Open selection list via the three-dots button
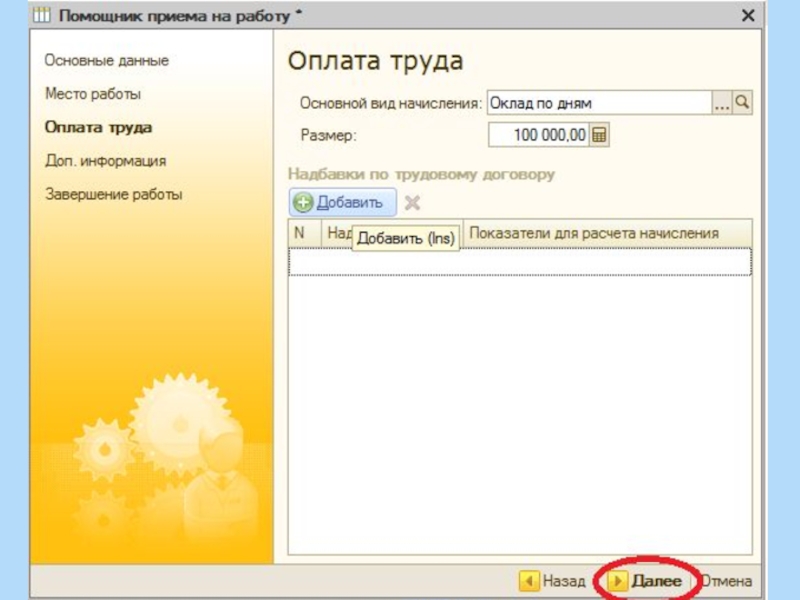Screen dimensions: 800x600 [x=721, y=103]
